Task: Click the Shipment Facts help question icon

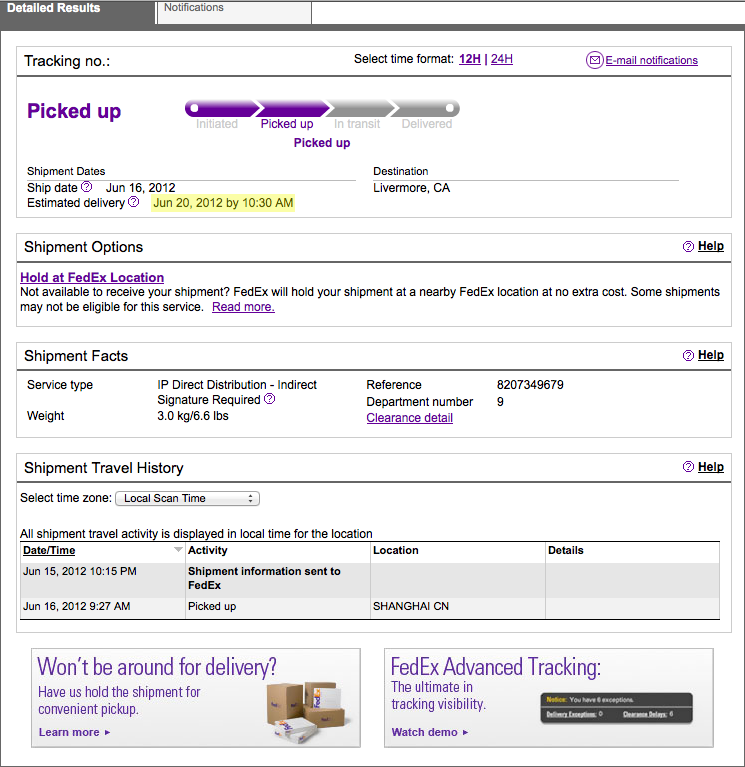Action: (x=688, y=356)
